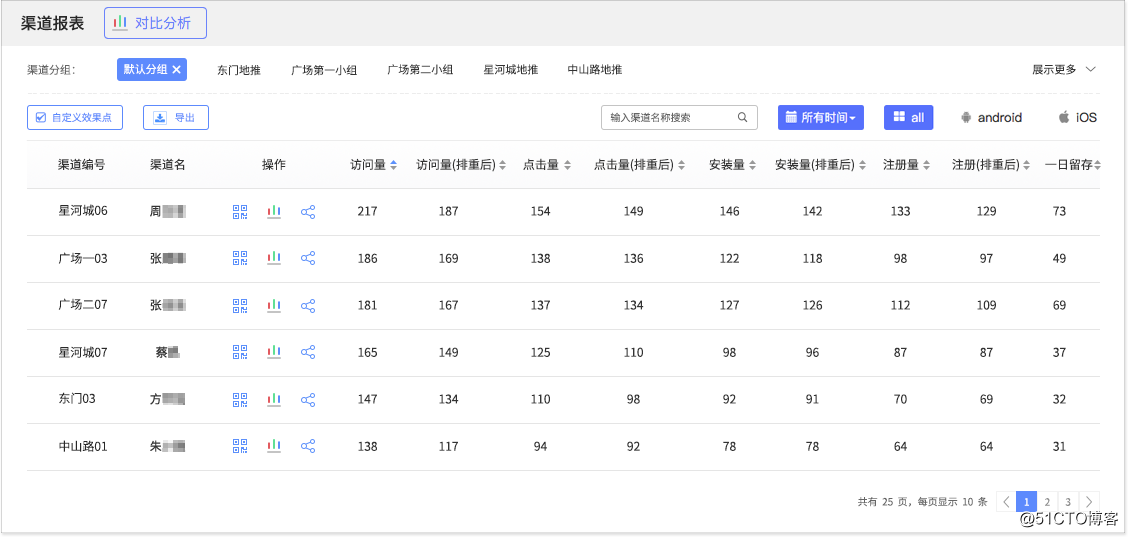Share the 中山路01 channel
The width and height of the screenshot is (1128, 537).
point(308,447)
